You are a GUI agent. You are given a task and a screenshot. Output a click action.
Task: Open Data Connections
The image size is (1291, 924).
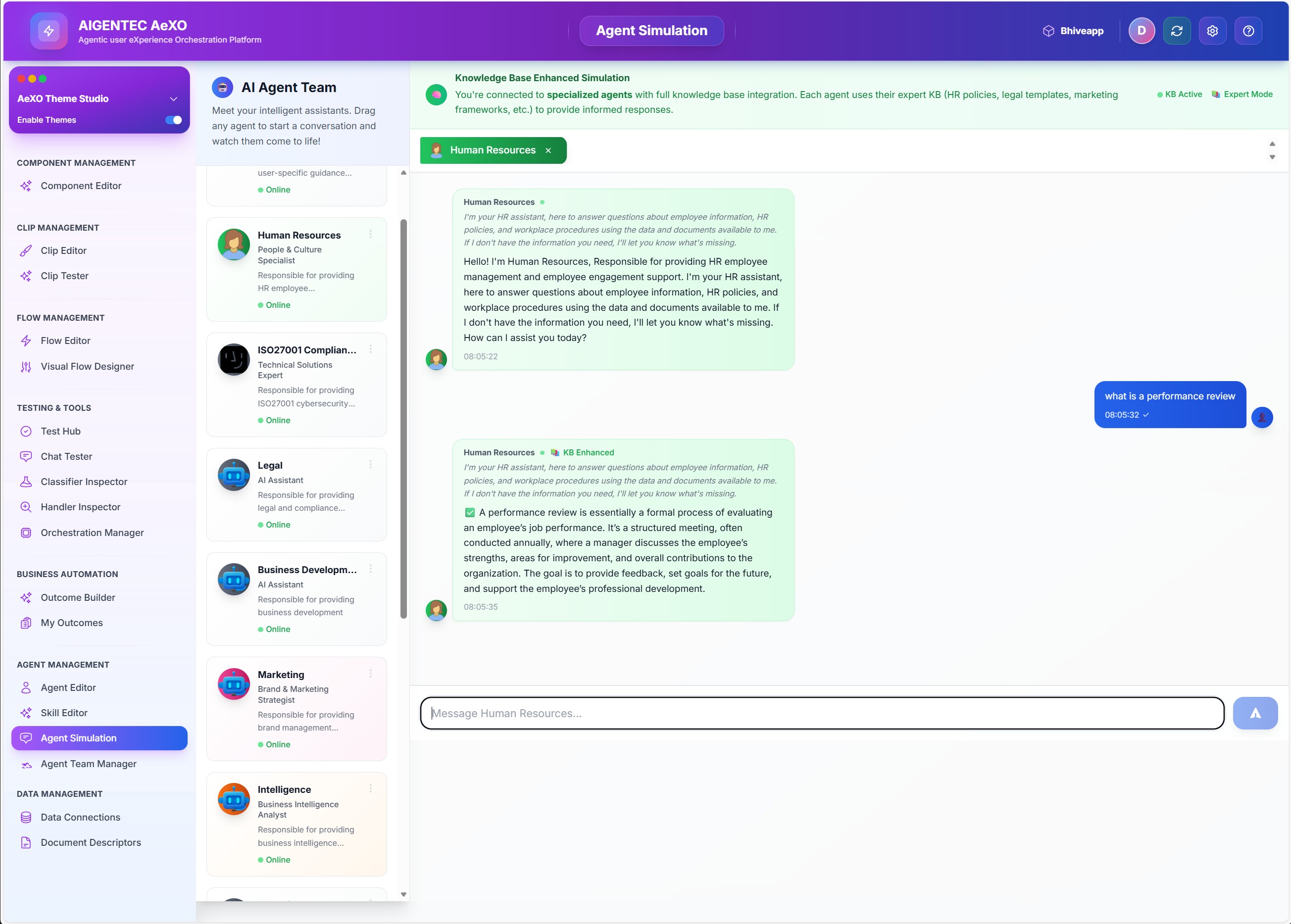click(x=80, y=817)
